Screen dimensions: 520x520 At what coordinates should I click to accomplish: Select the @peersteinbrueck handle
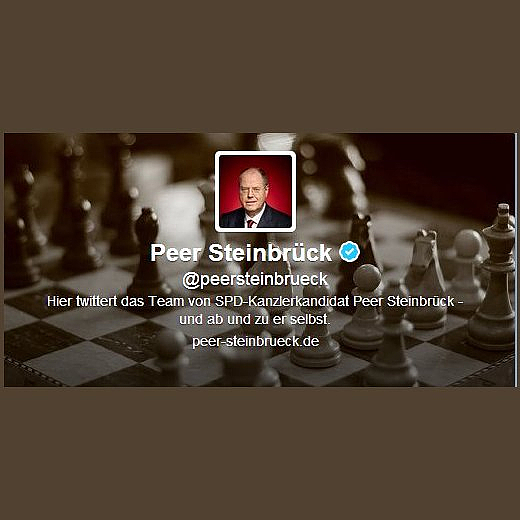click(255, 279)
